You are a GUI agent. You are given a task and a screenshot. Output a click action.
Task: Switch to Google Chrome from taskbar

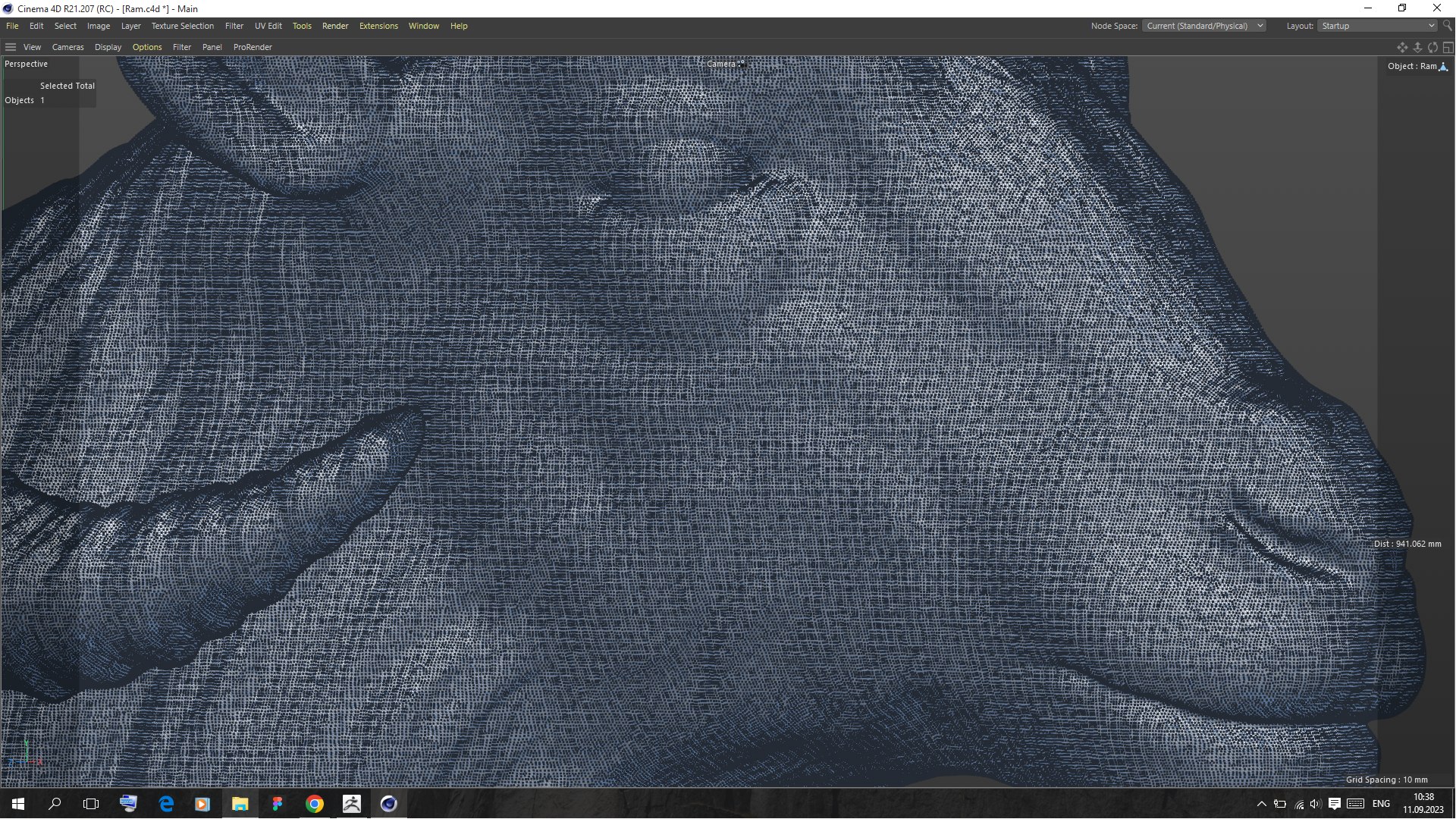tap(314, 804)
